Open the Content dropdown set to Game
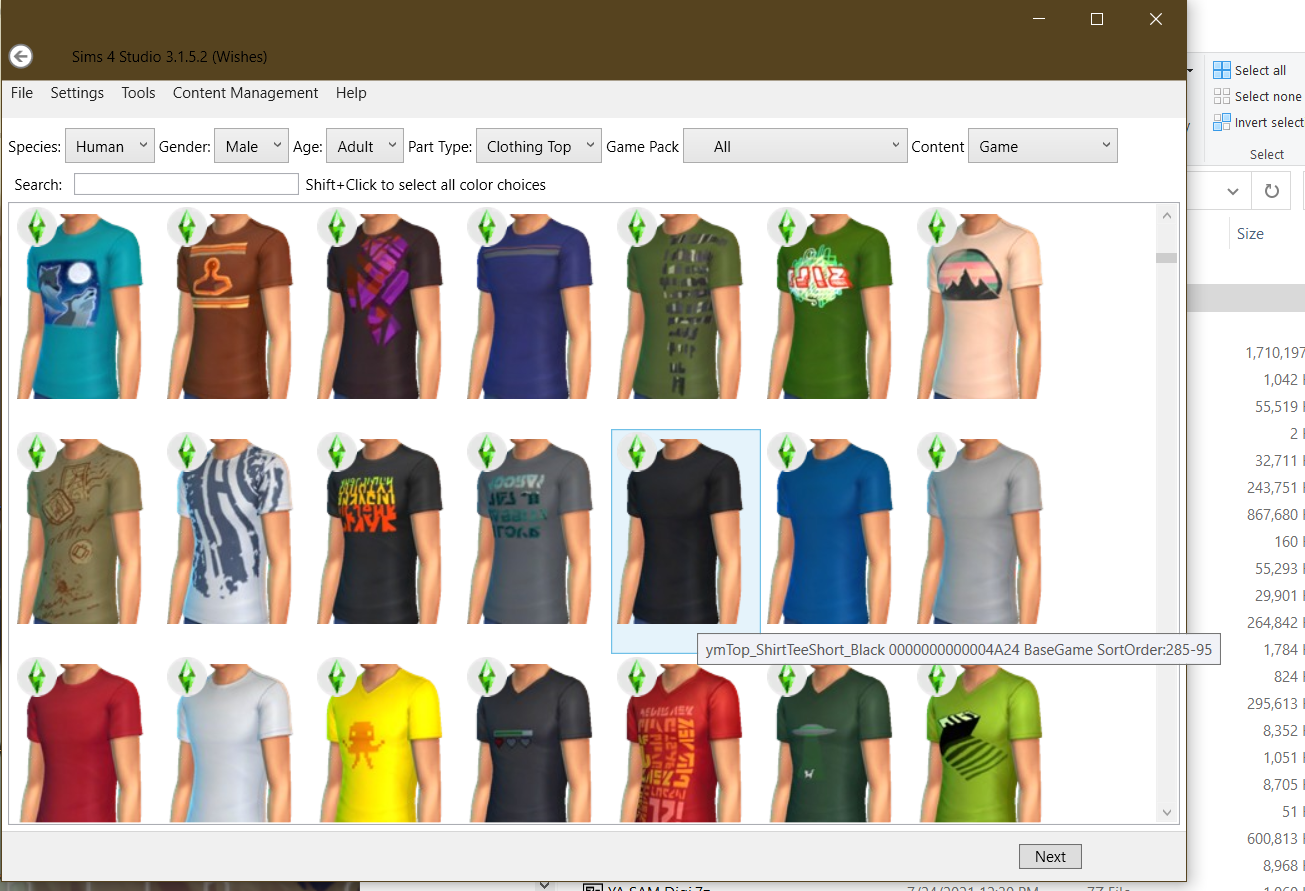 point(1043,146)
